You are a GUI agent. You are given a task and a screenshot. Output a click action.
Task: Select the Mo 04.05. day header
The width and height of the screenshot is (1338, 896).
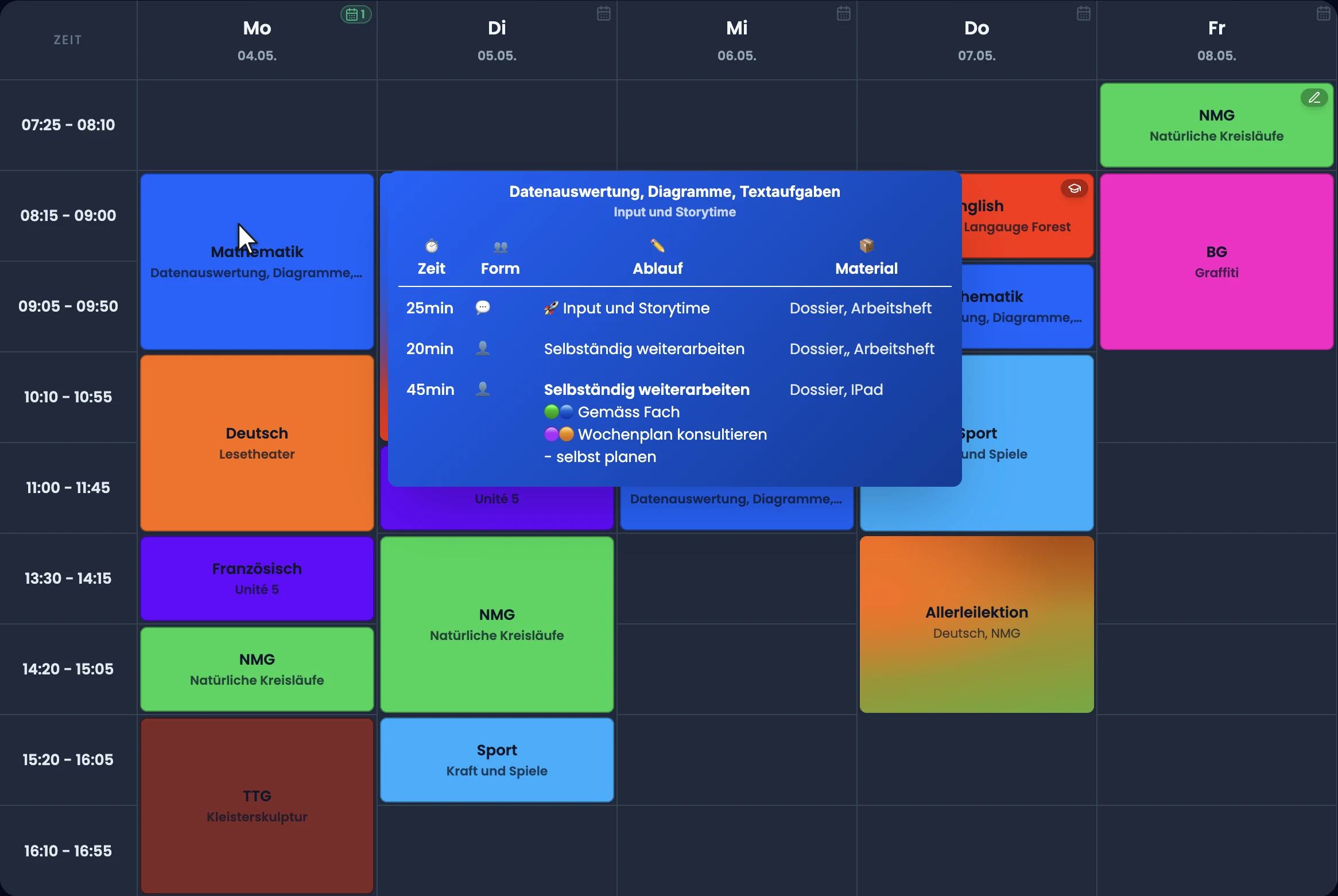(x=257, y=40)
